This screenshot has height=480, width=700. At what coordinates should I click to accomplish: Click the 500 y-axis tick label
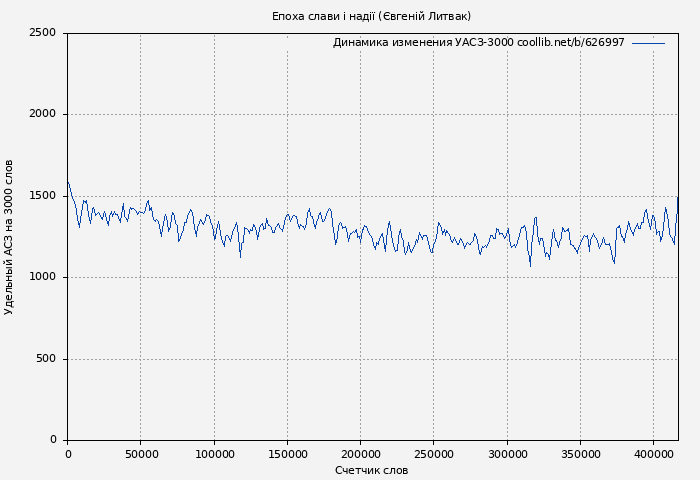pos(46,359)
